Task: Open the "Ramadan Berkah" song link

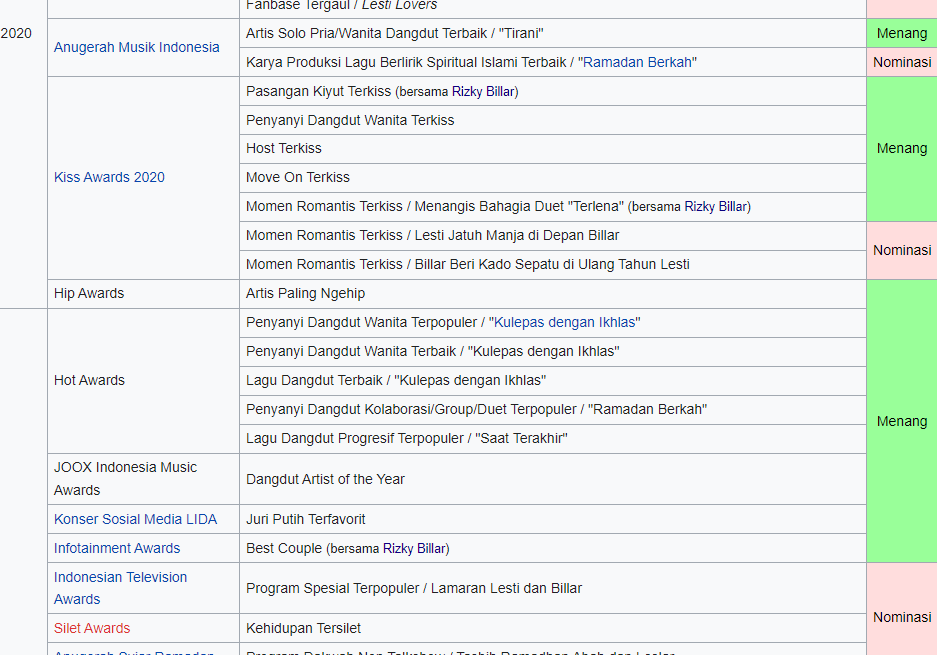Action: tap(637, 62)
